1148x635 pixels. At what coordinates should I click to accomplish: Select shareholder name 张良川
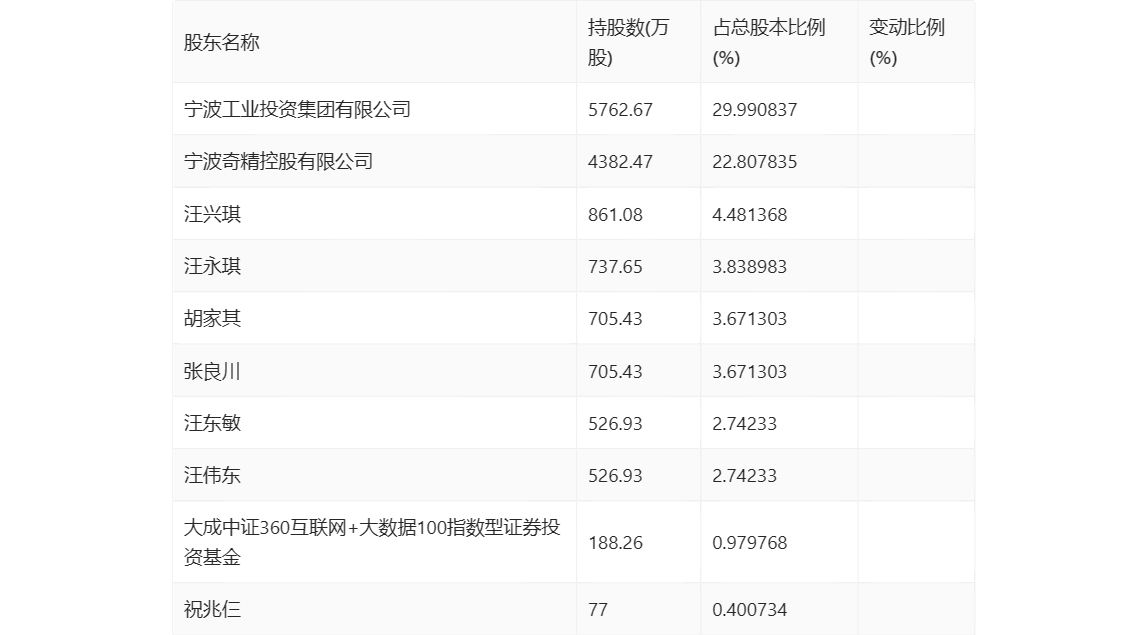coord(212,371)
